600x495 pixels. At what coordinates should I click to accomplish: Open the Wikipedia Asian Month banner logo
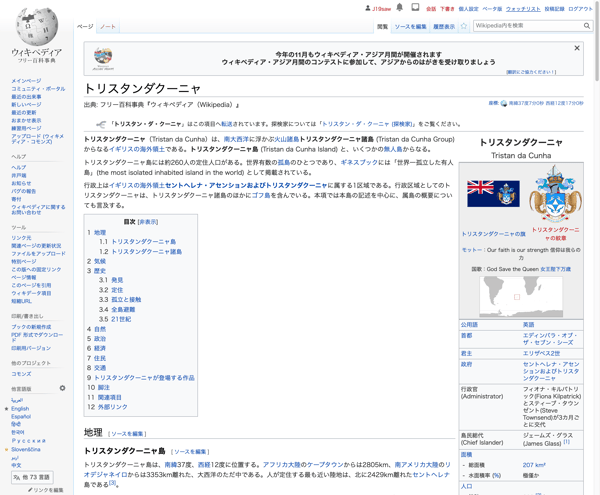tap(103, 59)
